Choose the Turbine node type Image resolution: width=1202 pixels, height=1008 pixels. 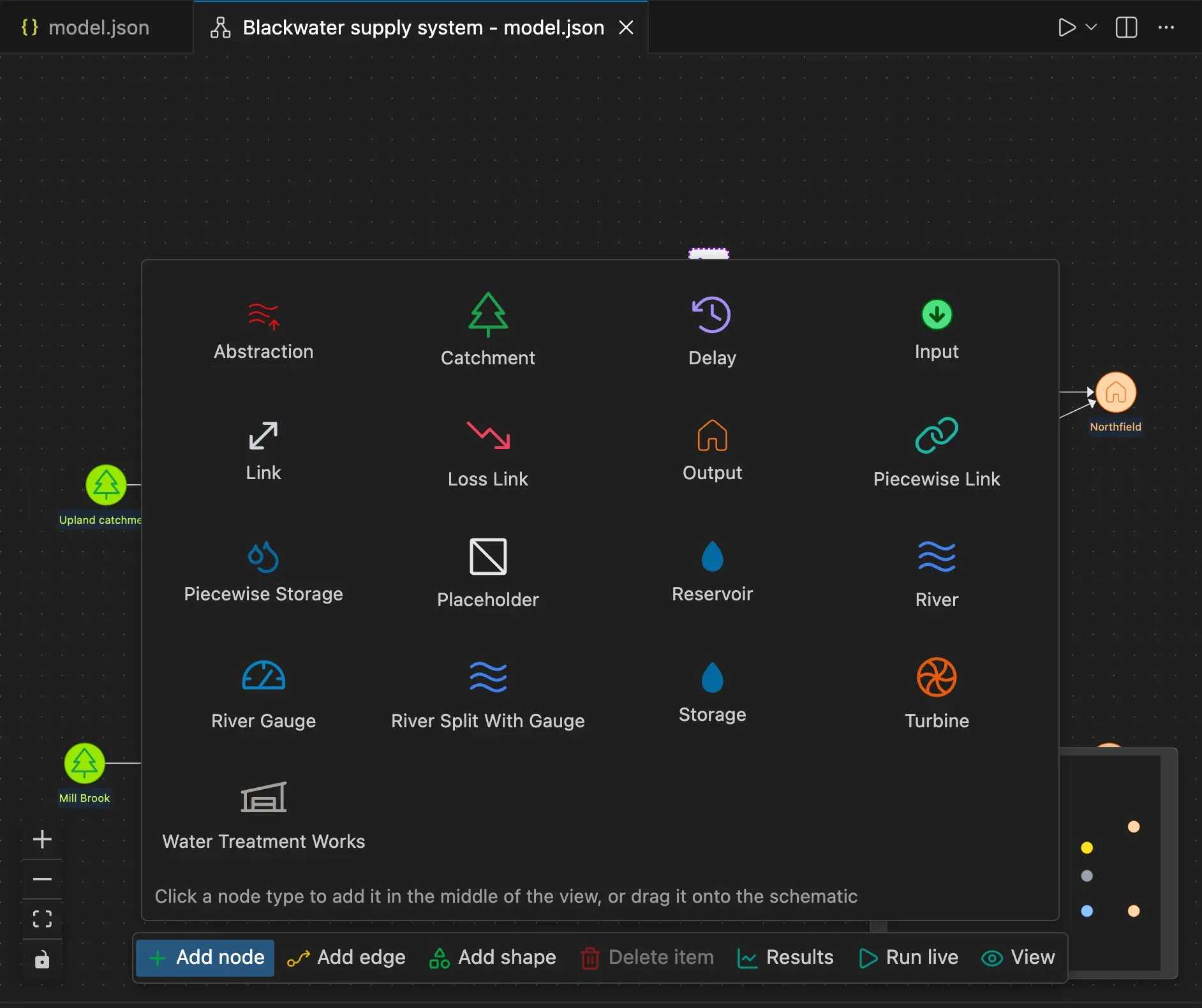pos(937,693)
